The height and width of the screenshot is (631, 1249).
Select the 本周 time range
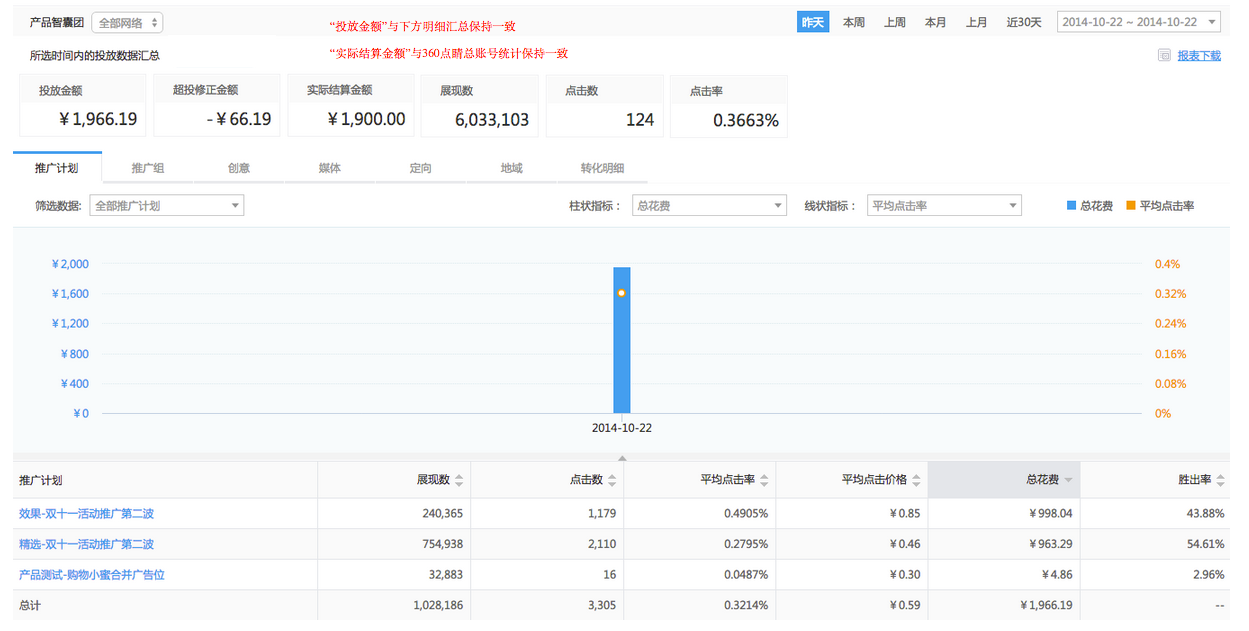(x=854, y=22)
